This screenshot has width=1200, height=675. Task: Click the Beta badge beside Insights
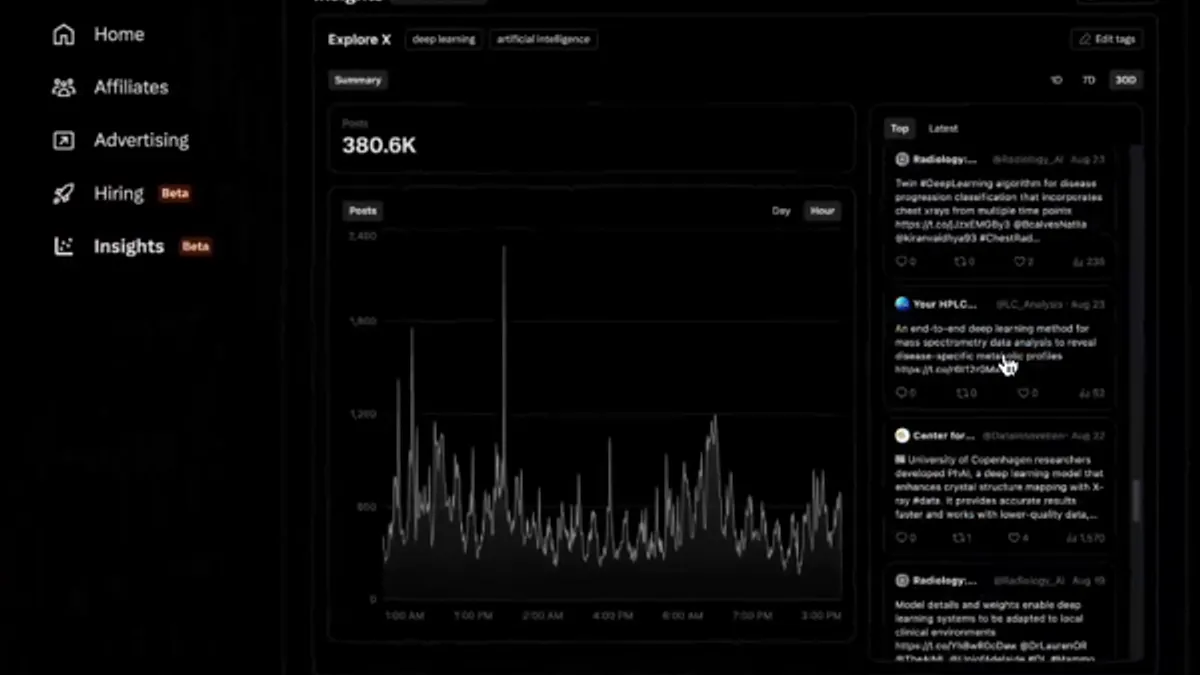[195, 246]
